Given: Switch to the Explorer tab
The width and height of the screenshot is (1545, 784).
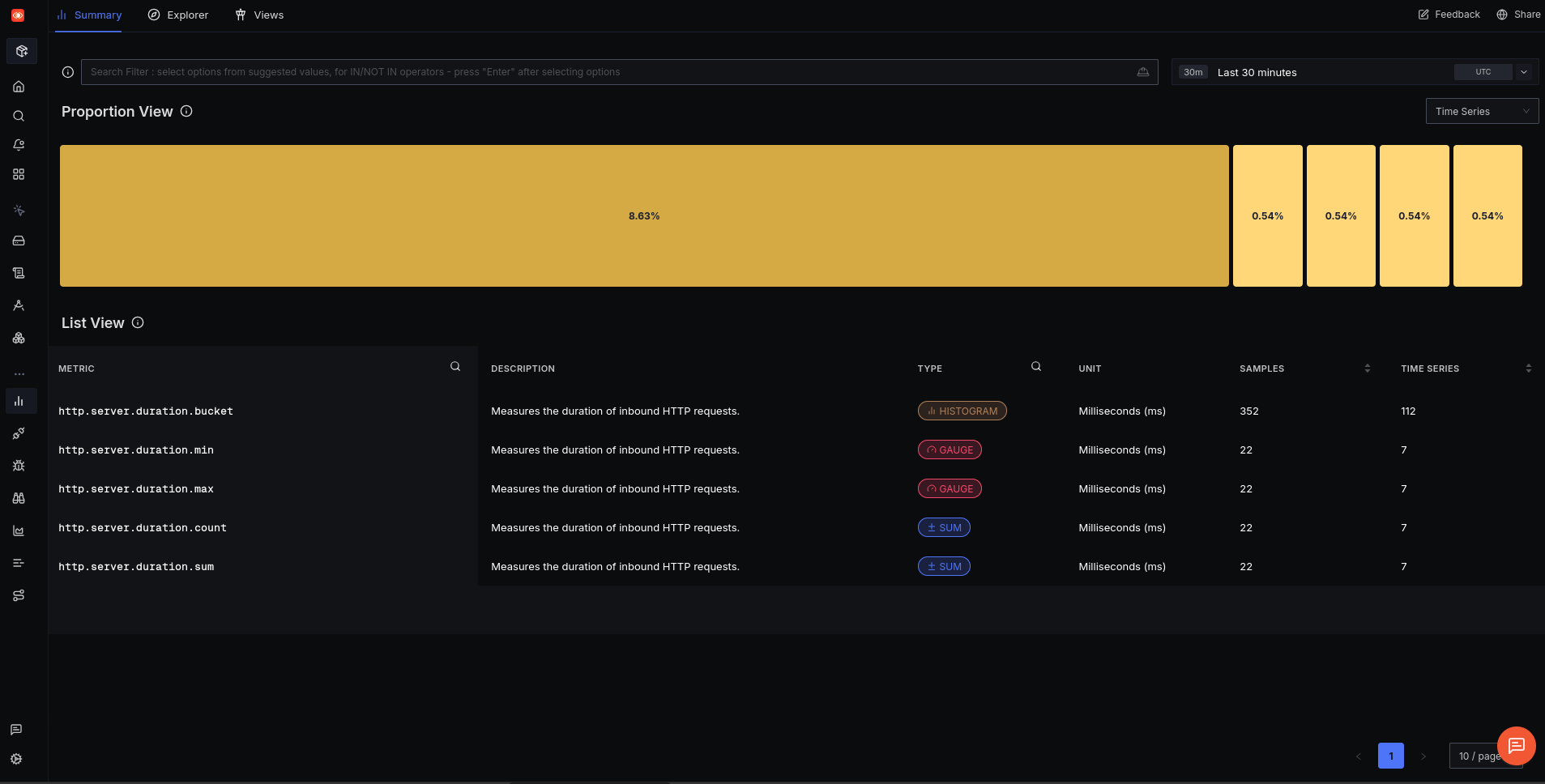Looking at the screenshot, I should point(178,15).
